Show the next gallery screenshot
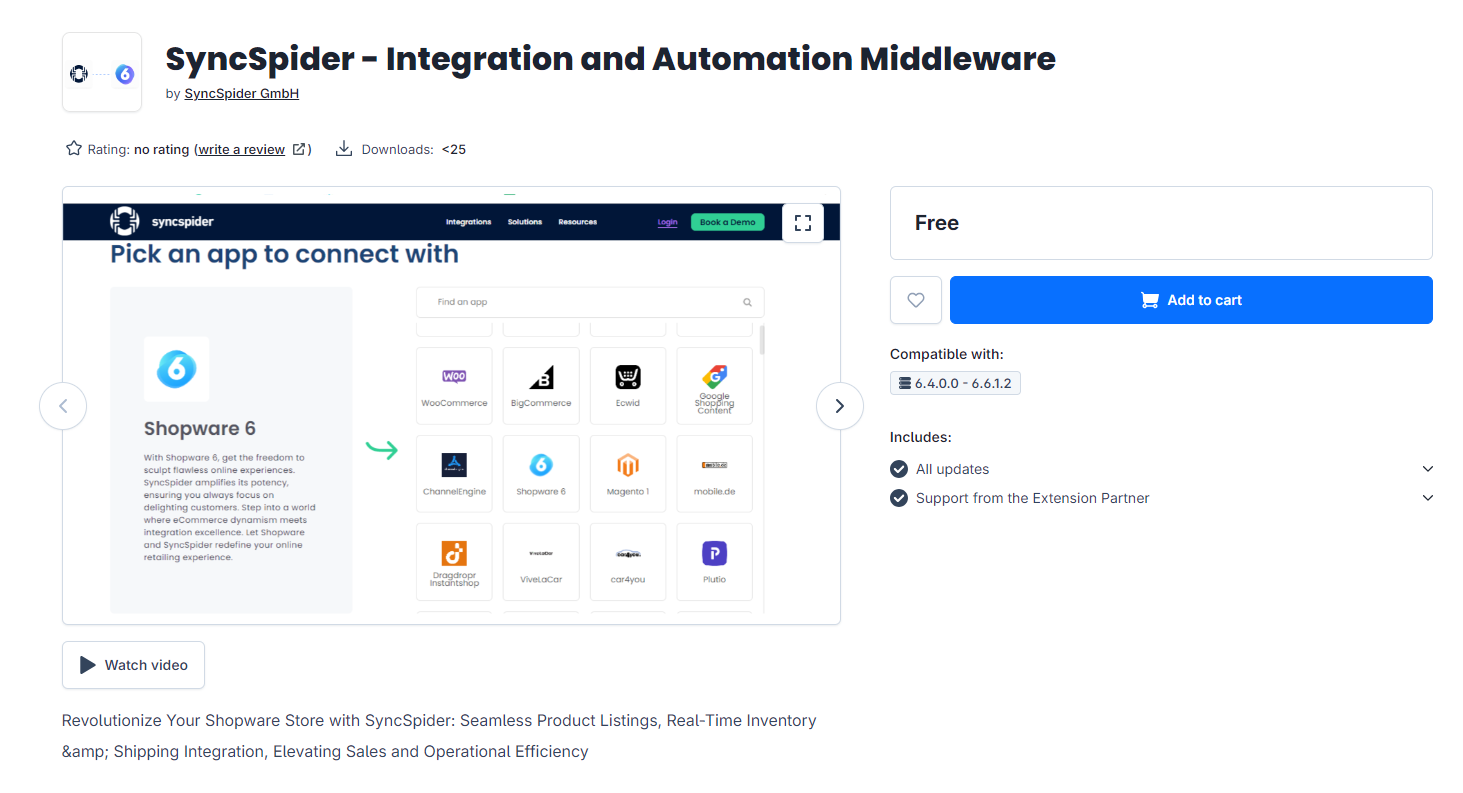1463x793 pixels. coord(840,406)
